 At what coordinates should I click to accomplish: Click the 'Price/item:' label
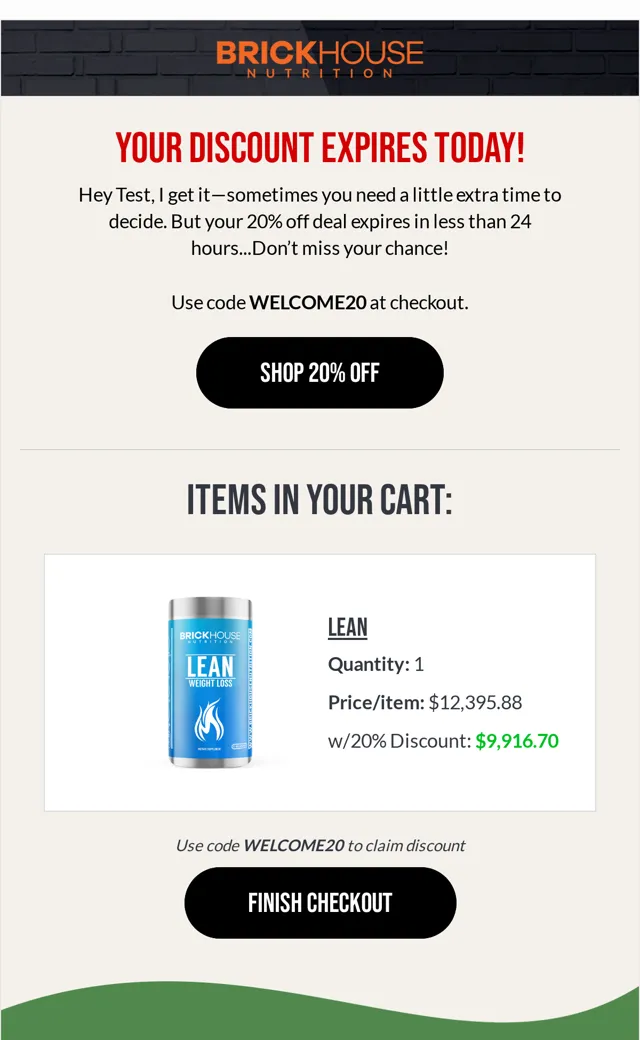point(376,702)
